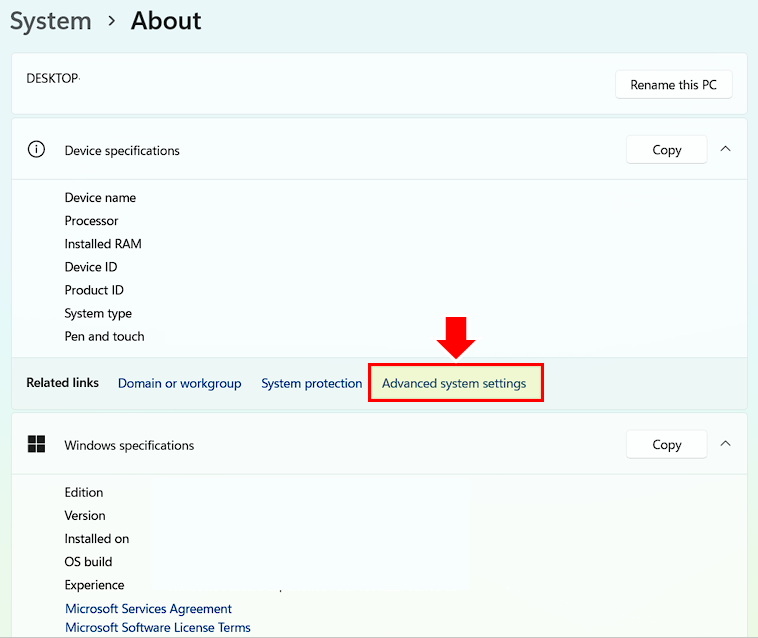Screen dimensions: 758x638
Task: Select the OS build row label
Action: coord(88,562)
